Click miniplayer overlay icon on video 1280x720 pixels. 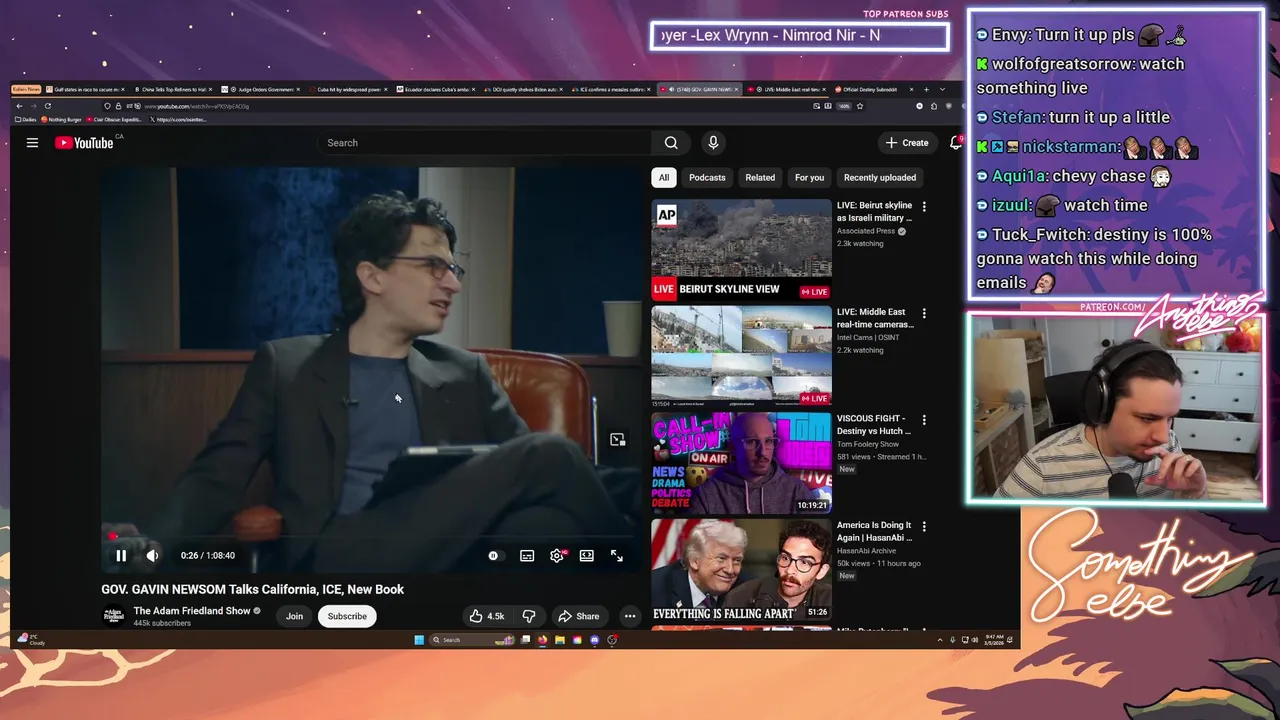pos(617,440)
